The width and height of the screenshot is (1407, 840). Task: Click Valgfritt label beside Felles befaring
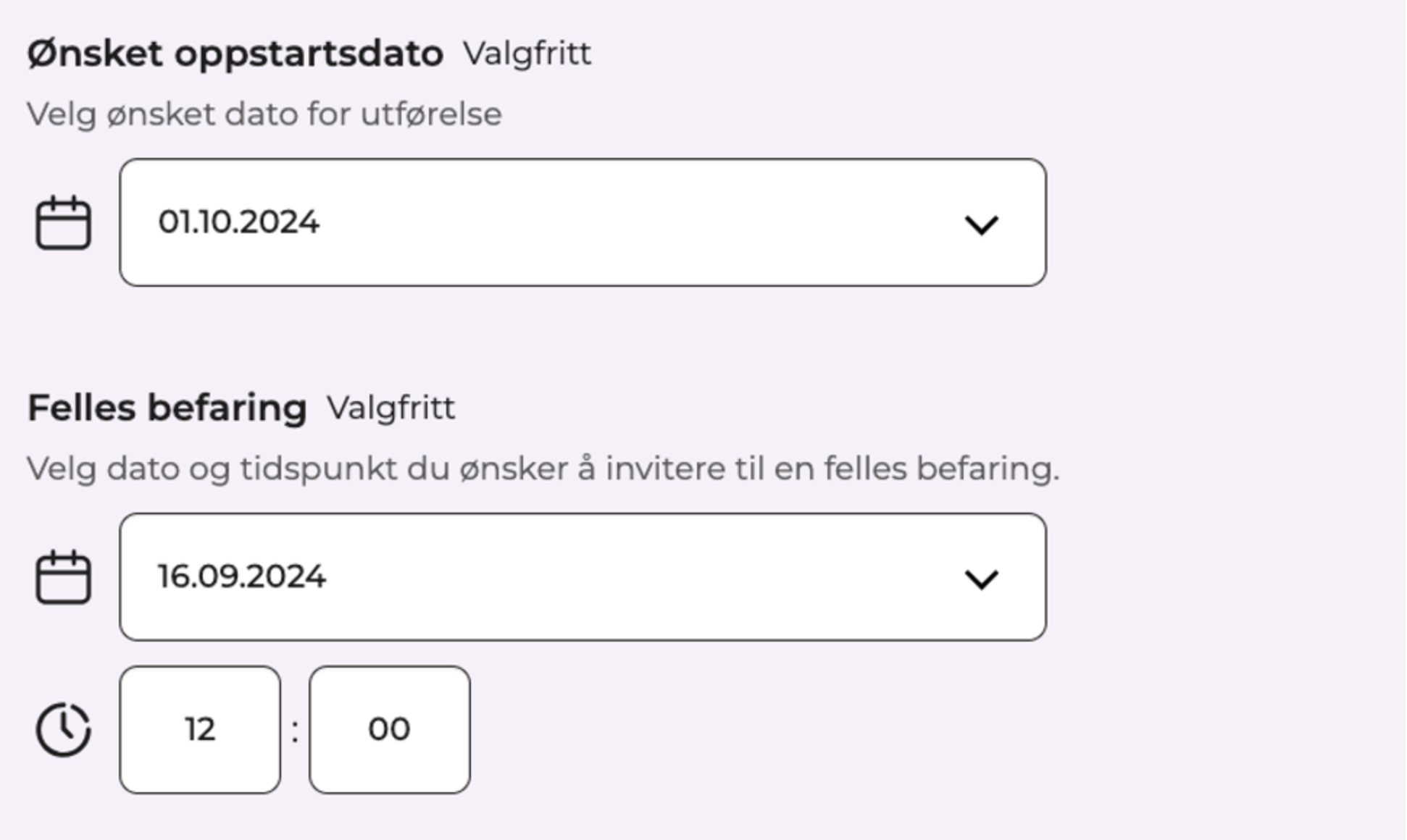coord(391,408)
